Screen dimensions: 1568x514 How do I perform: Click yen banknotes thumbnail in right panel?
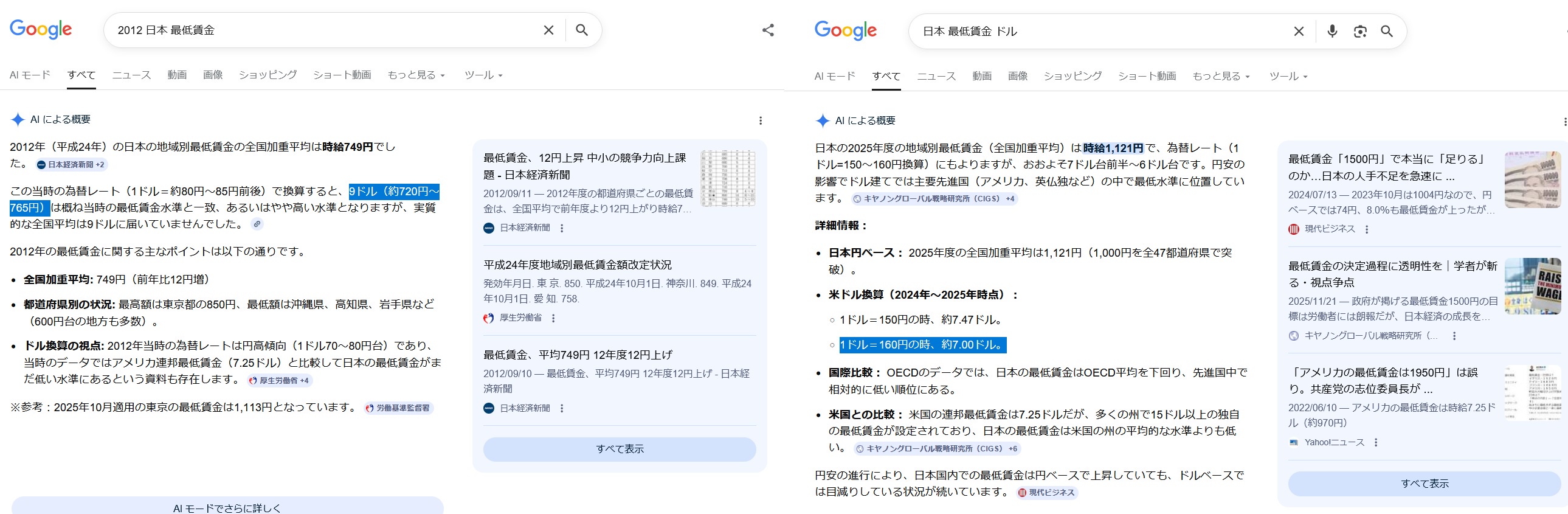click(x=1532, y=180)
